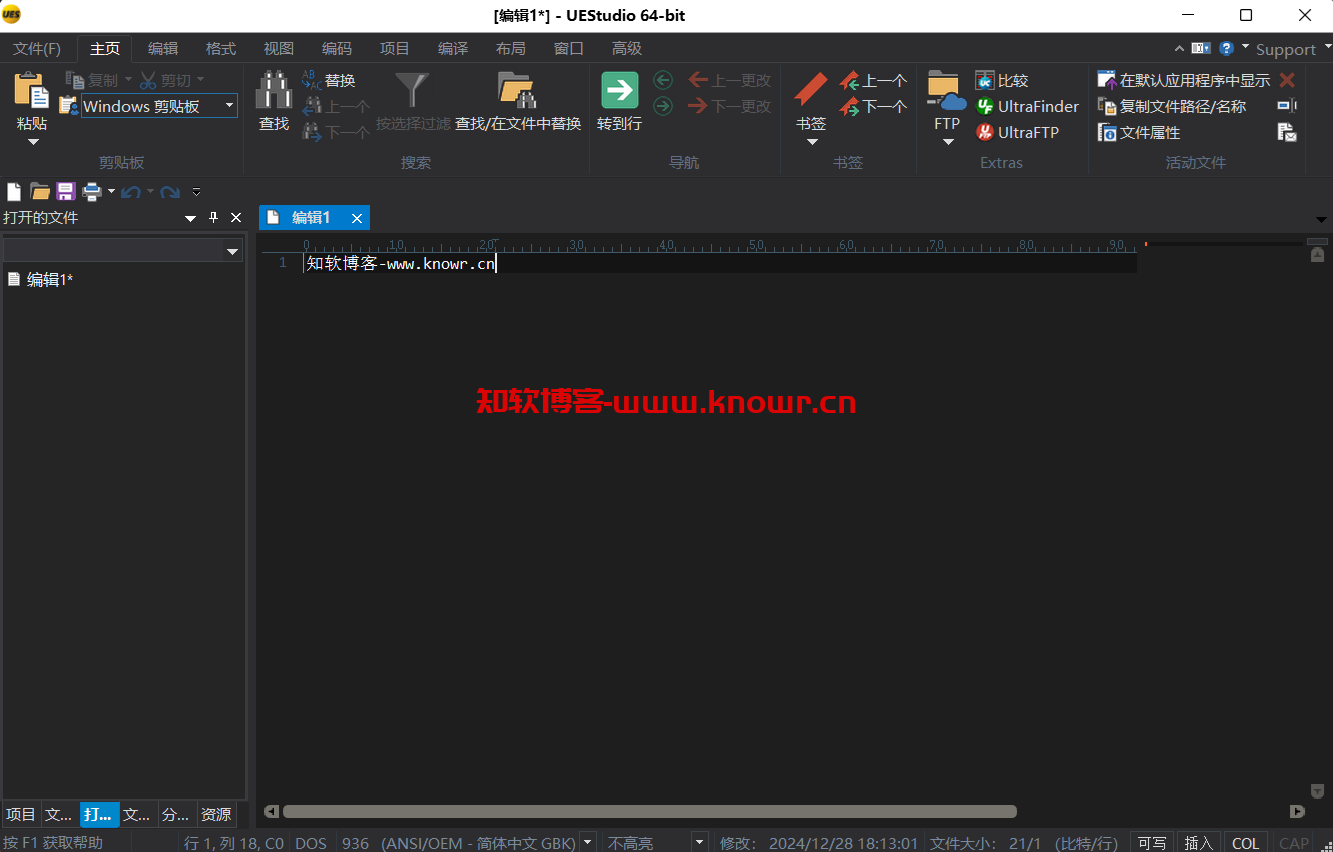Show file in default application (在默认应用程序中显示)
1333x852 pixels.
tap(1183, 80)
